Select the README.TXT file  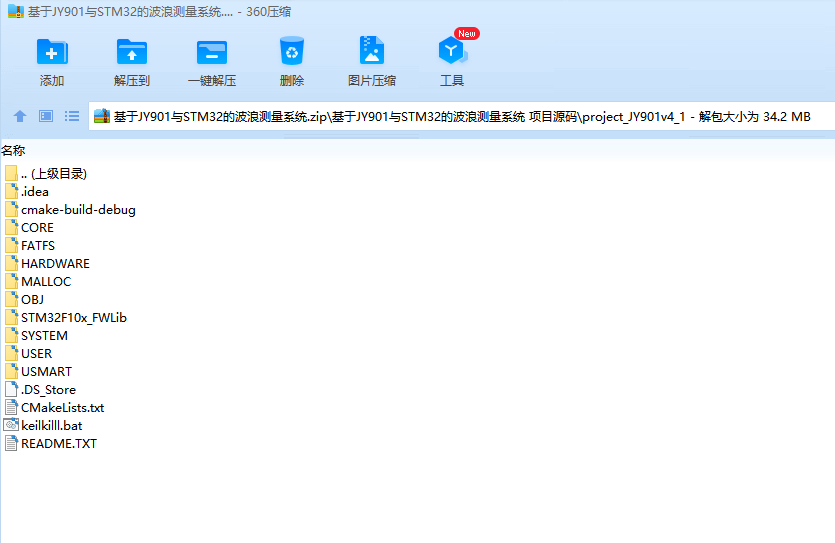[51, 443]
